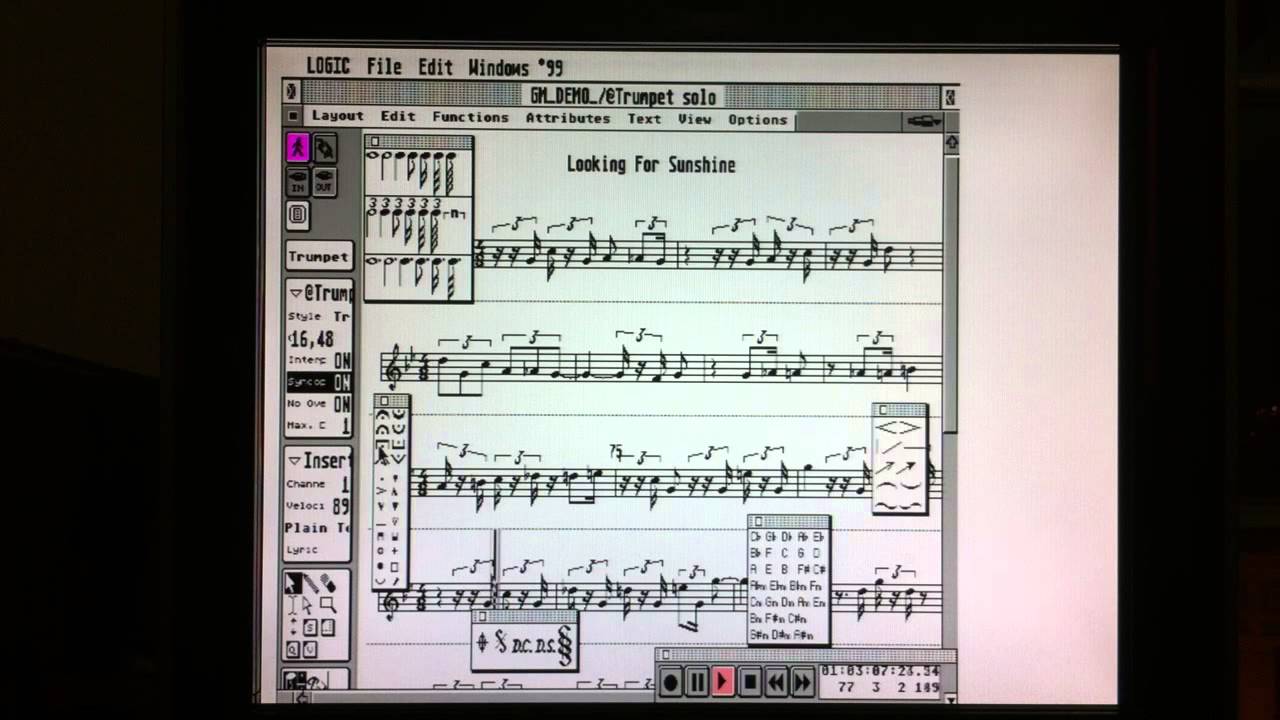Open the Plain Text style dropdown
The width and height of the screenshot is (1280, 720).
[319, 528]
